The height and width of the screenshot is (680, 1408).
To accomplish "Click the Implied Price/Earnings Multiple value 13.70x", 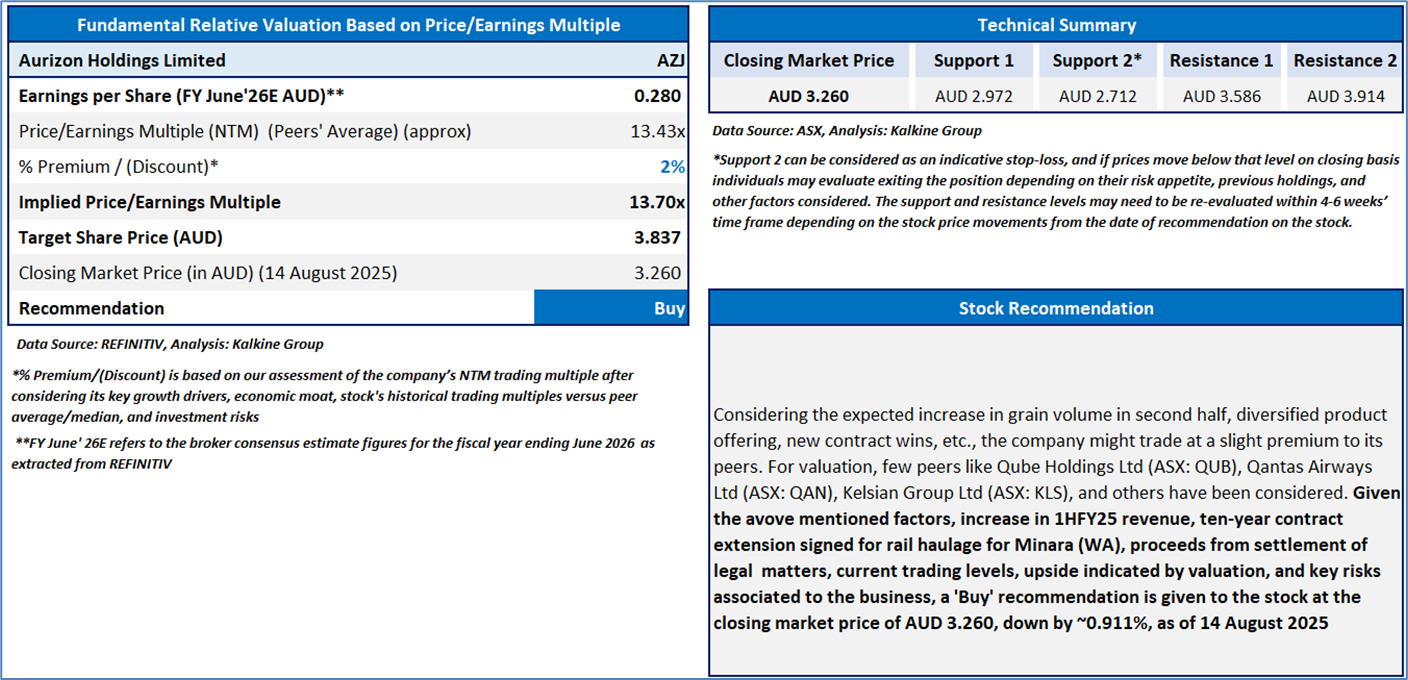I will (656, 202).
